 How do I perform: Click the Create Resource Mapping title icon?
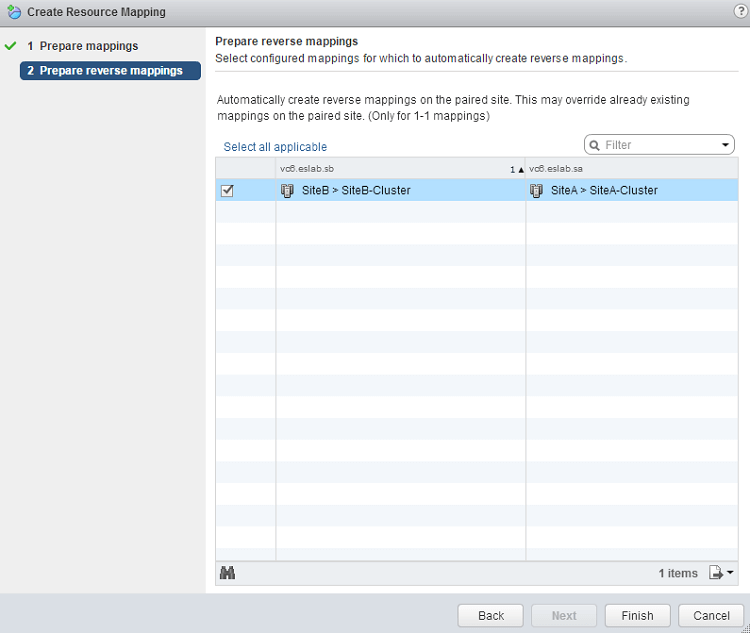point(14,12)
